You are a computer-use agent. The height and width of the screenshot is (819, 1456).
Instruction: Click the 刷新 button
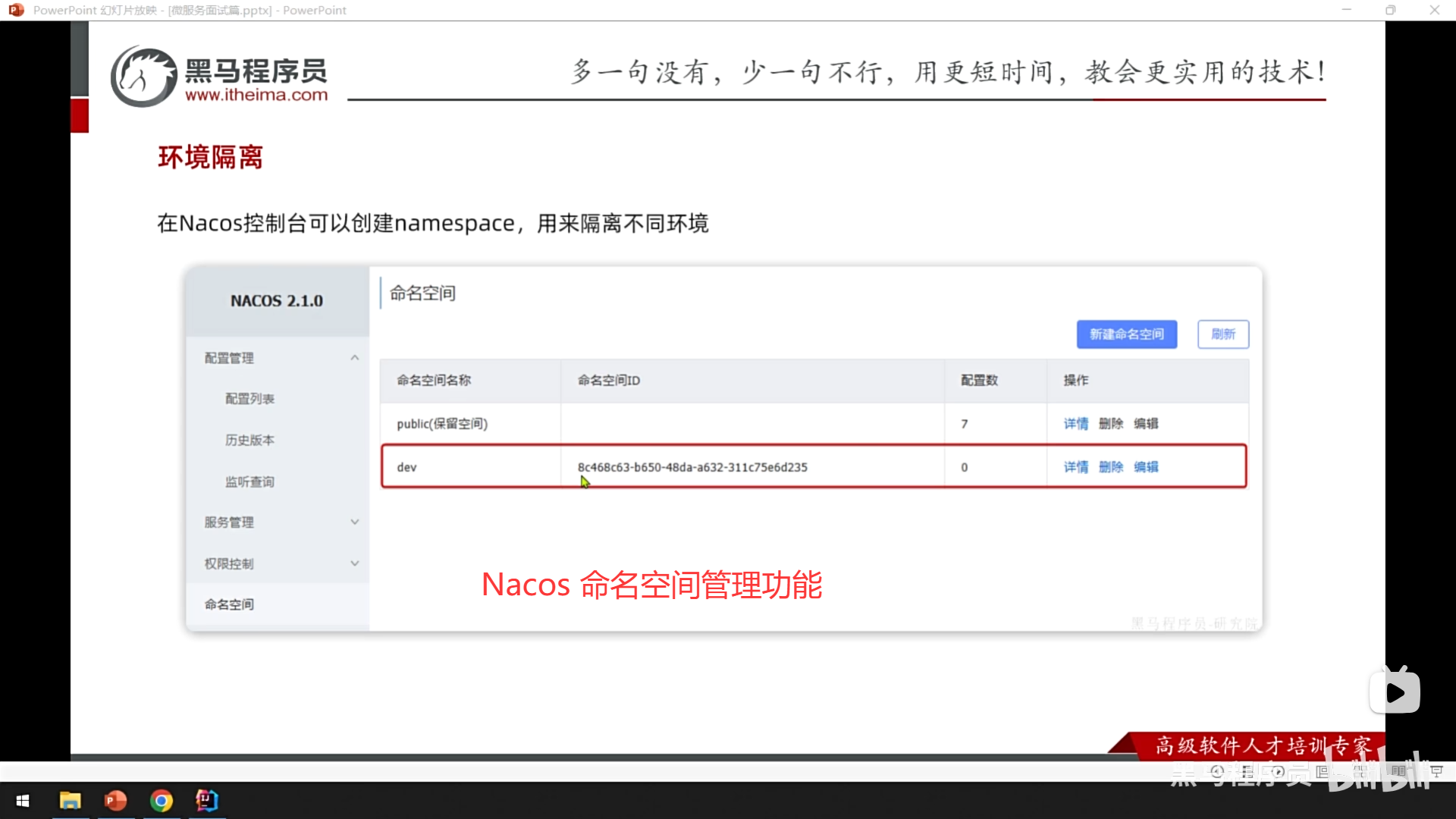click(1222, 334)
